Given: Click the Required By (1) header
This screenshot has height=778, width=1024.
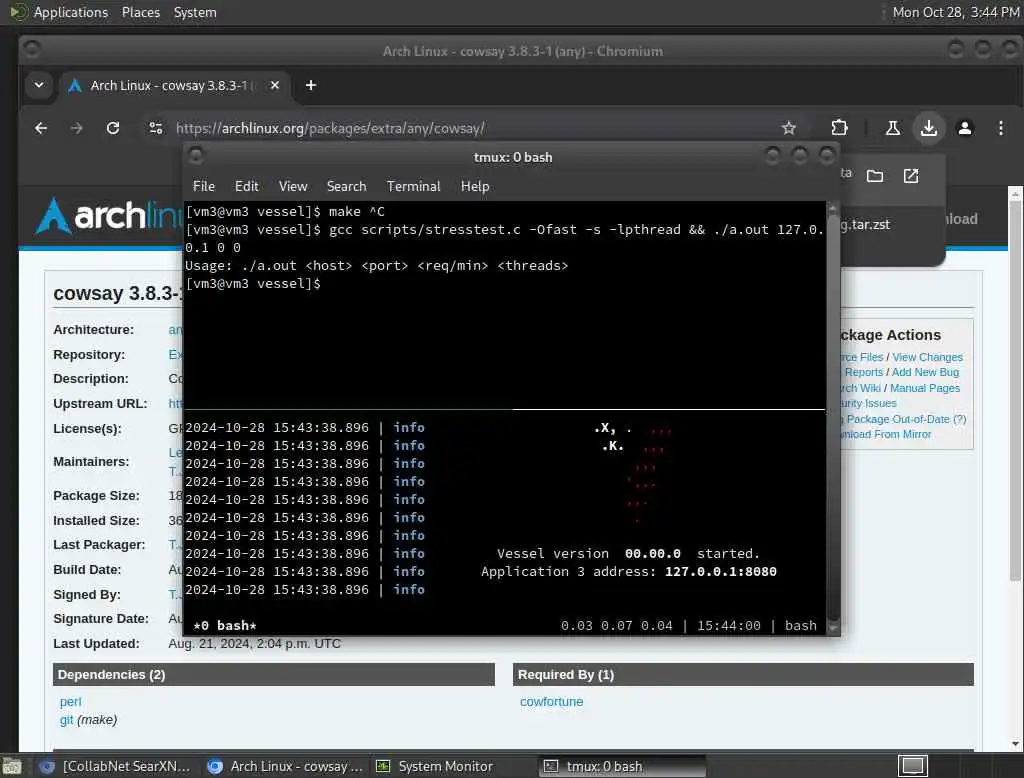Looking at the screenshot, I should (743, 675).
